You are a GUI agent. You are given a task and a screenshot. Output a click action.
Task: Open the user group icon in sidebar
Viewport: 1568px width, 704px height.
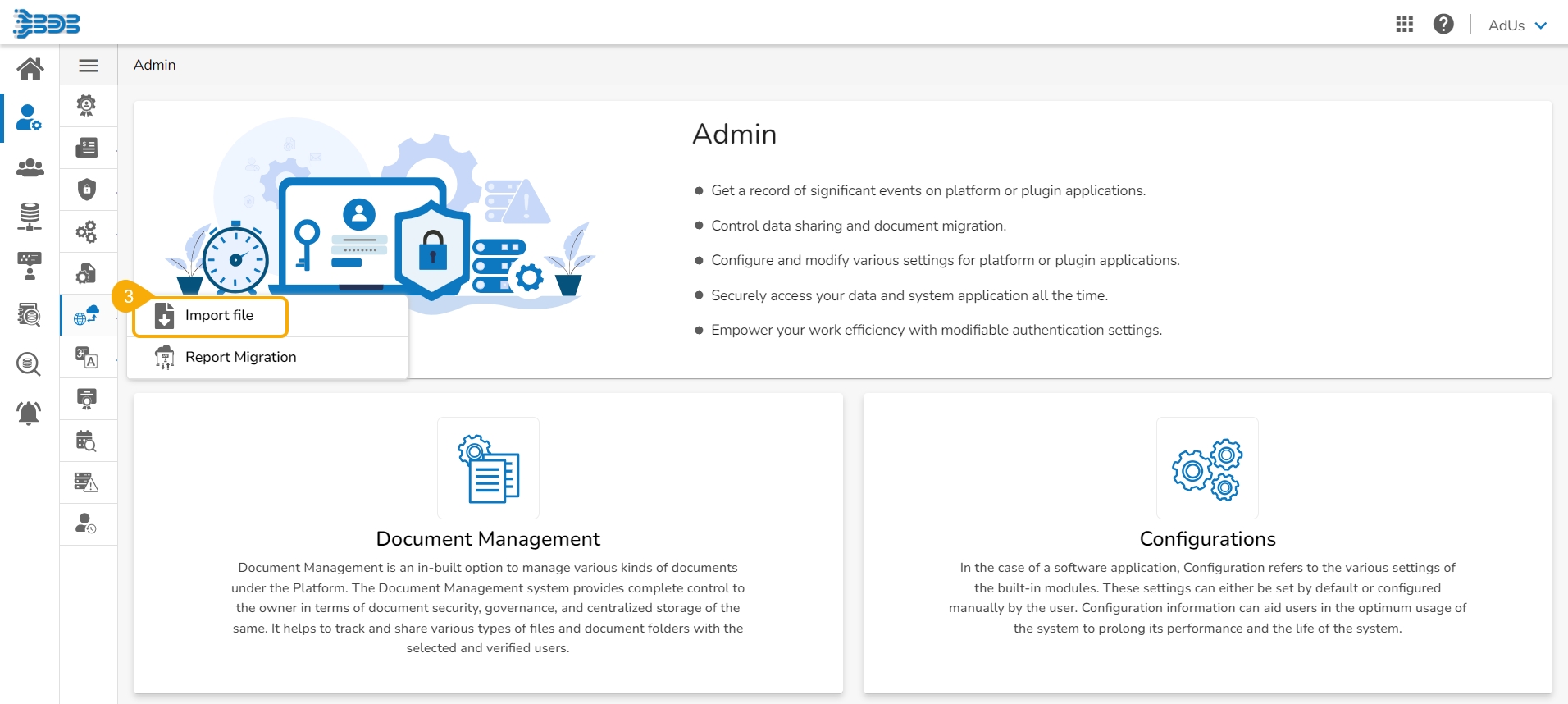30,167
